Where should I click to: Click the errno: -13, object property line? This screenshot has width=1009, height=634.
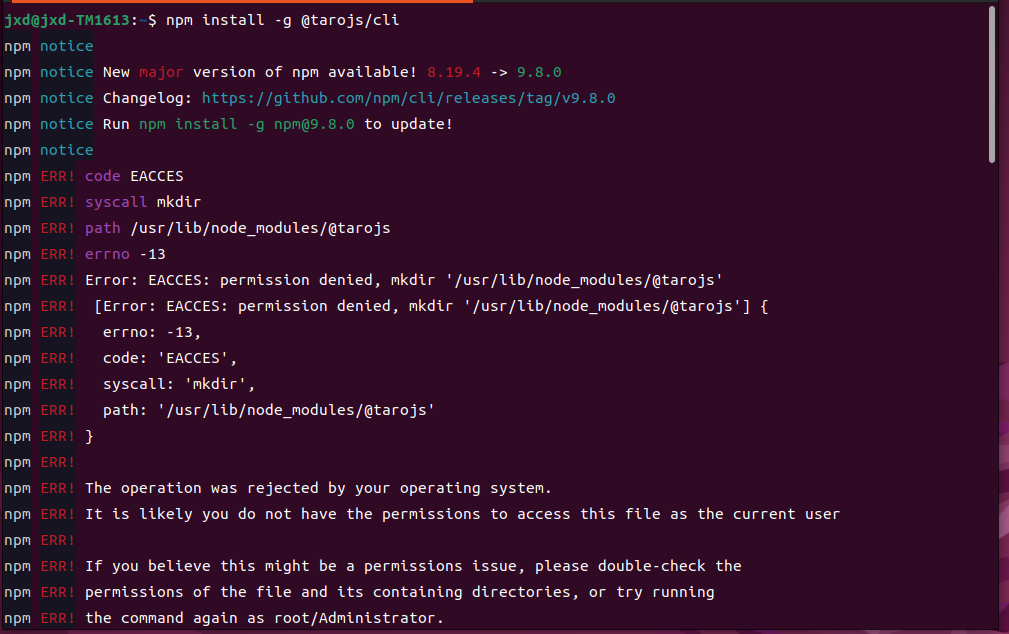coord(152,332)
